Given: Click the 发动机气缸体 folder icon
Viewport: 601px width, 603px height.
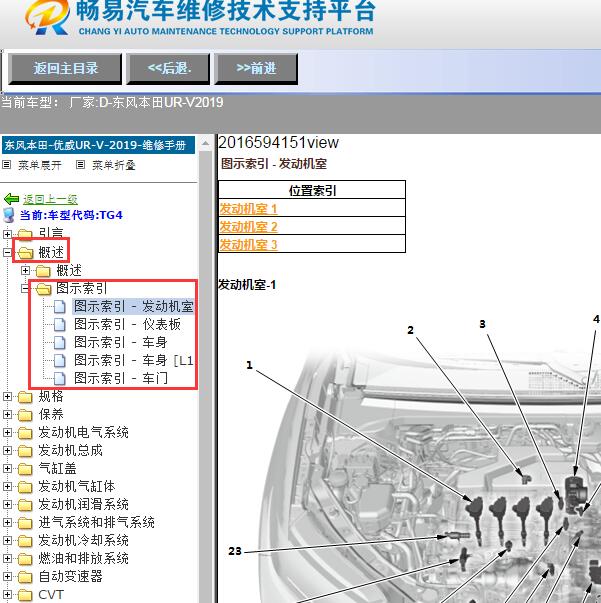Looking at the screenshot, I should click(25, 487).
